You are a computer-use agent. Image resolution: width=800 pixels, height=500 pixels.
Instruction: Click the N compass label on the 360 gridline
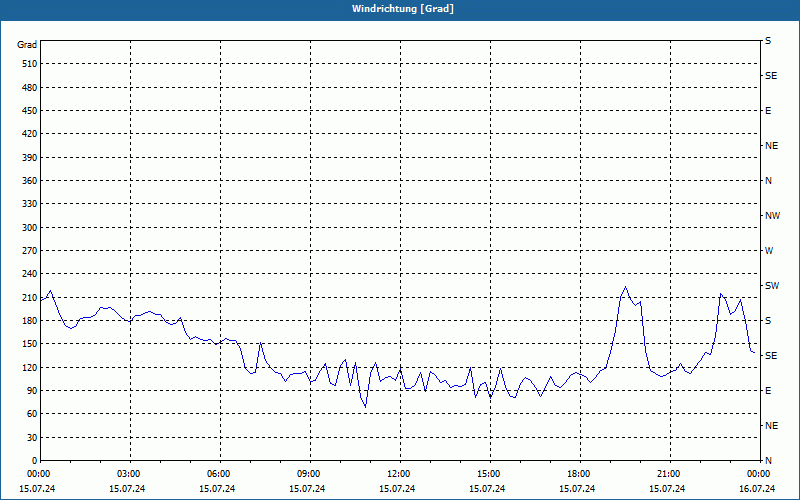click(768, 181)
